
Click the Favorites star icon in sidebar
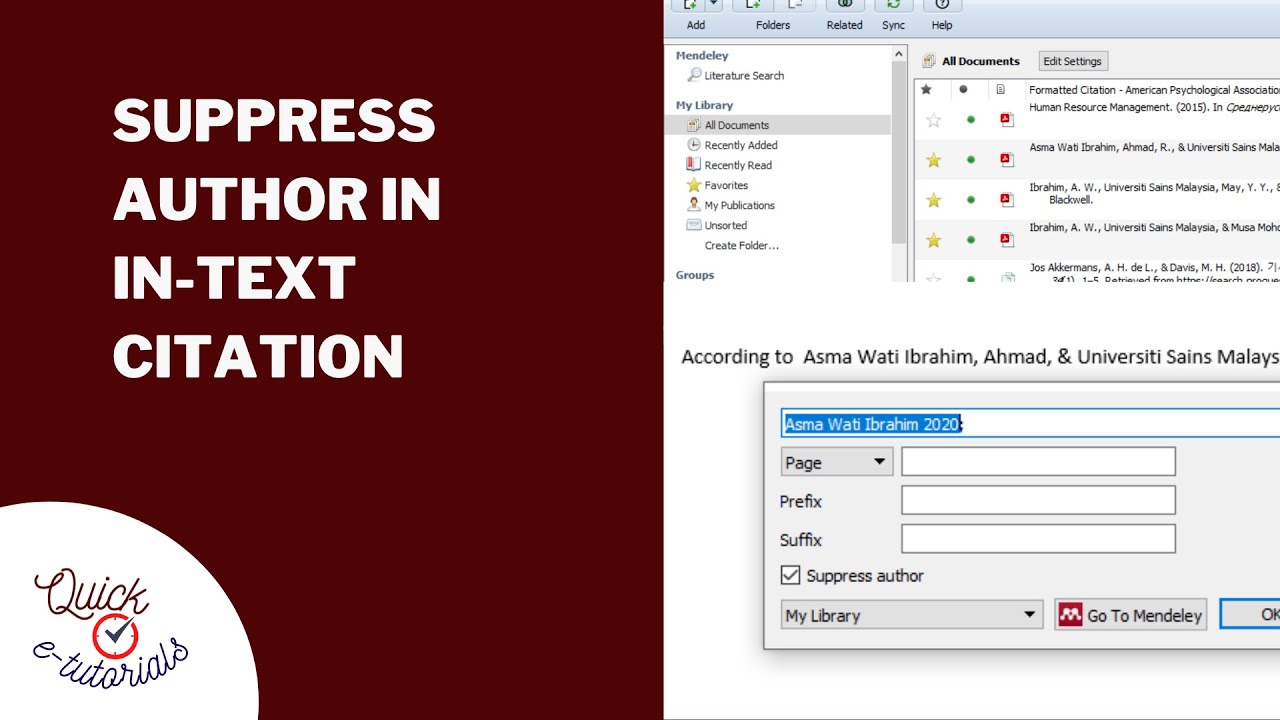694,185
